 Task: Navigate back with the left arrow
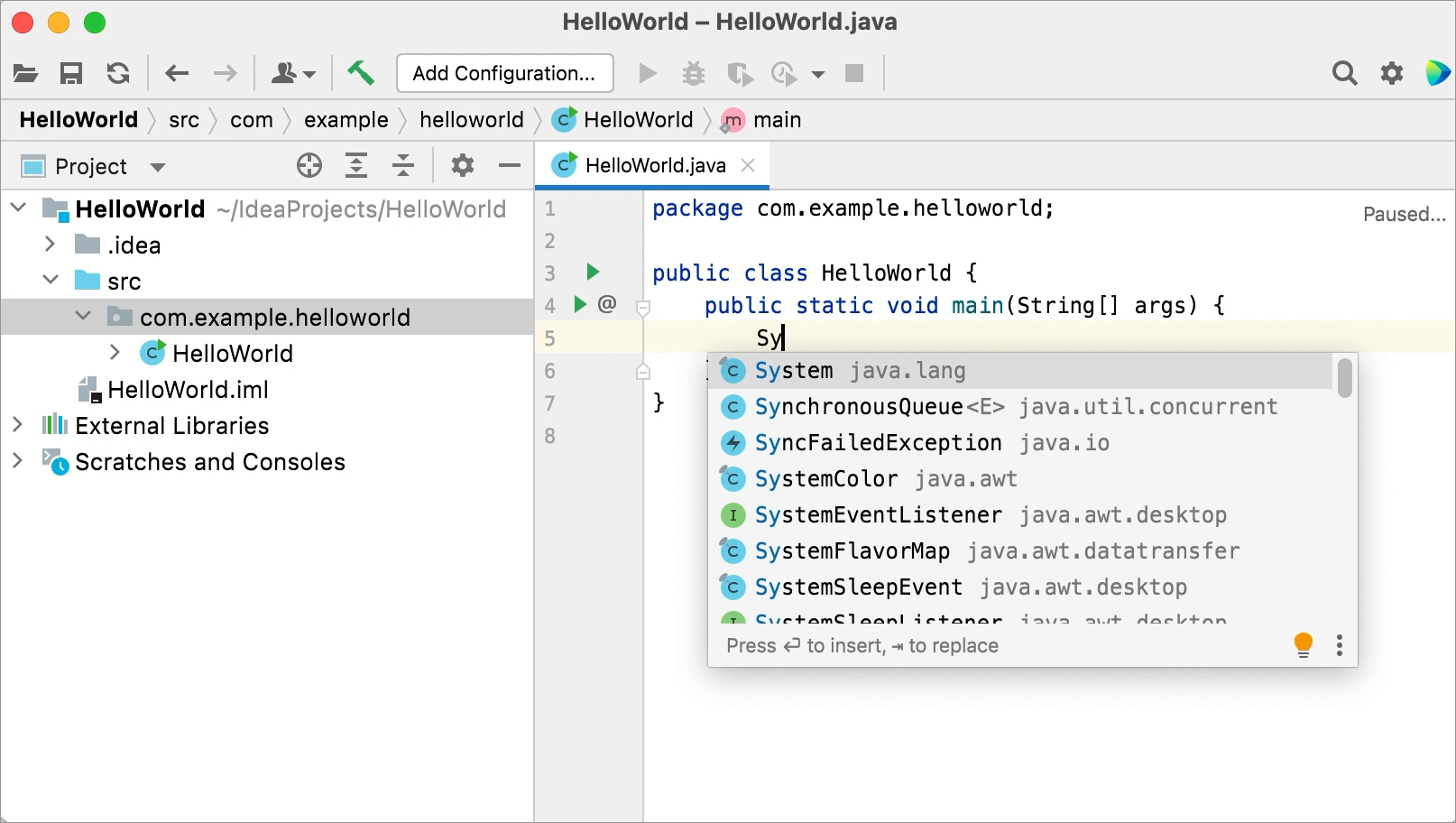tap(177, 73)
